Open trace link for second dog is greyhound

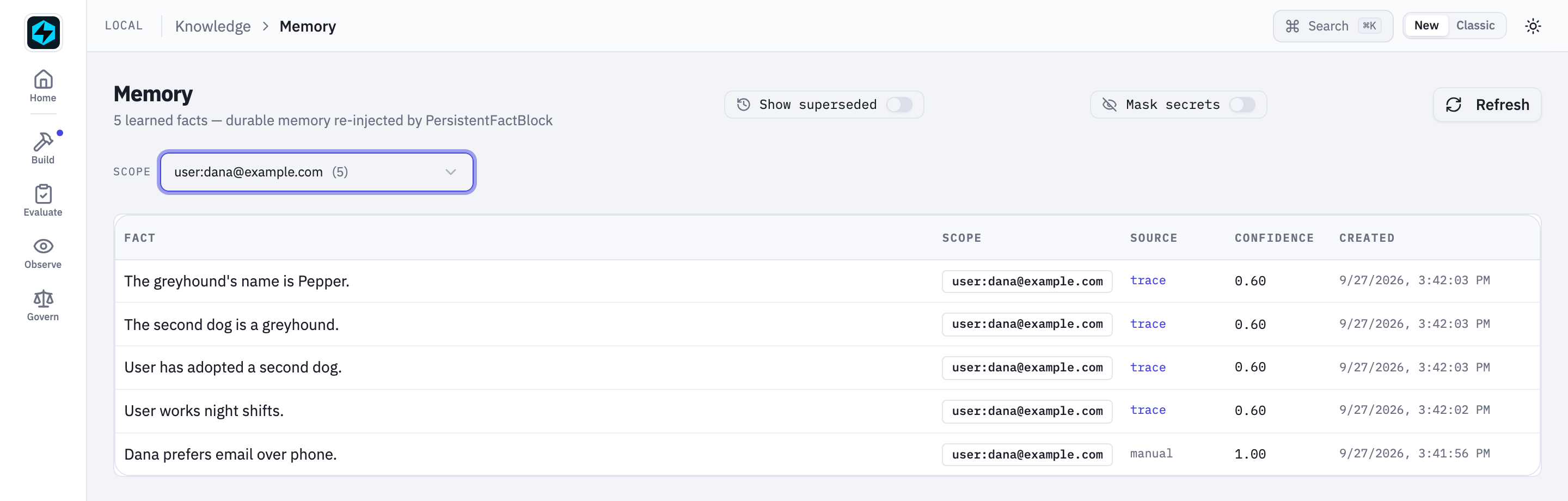1147,325
